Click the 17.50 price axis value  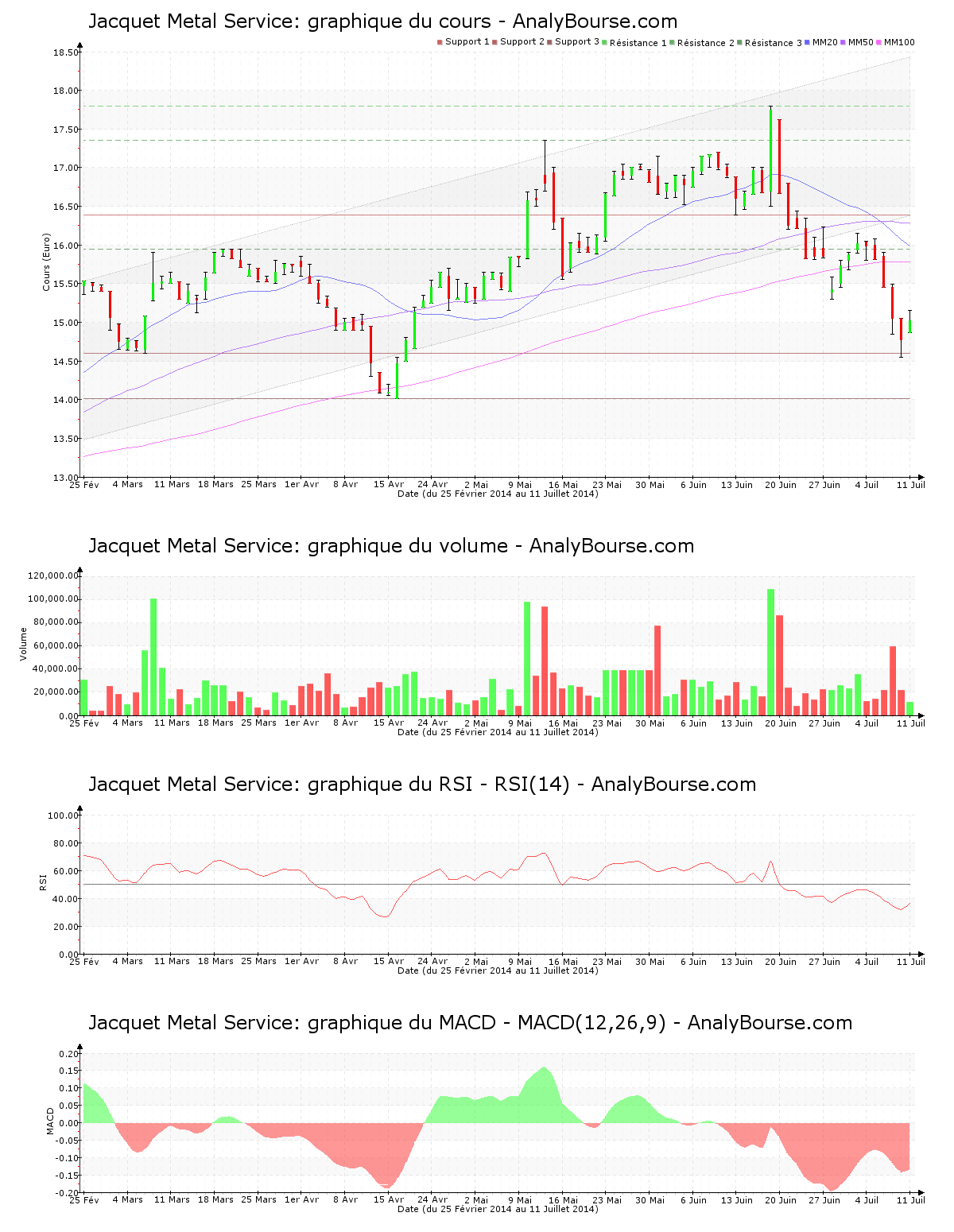point(67,130)
